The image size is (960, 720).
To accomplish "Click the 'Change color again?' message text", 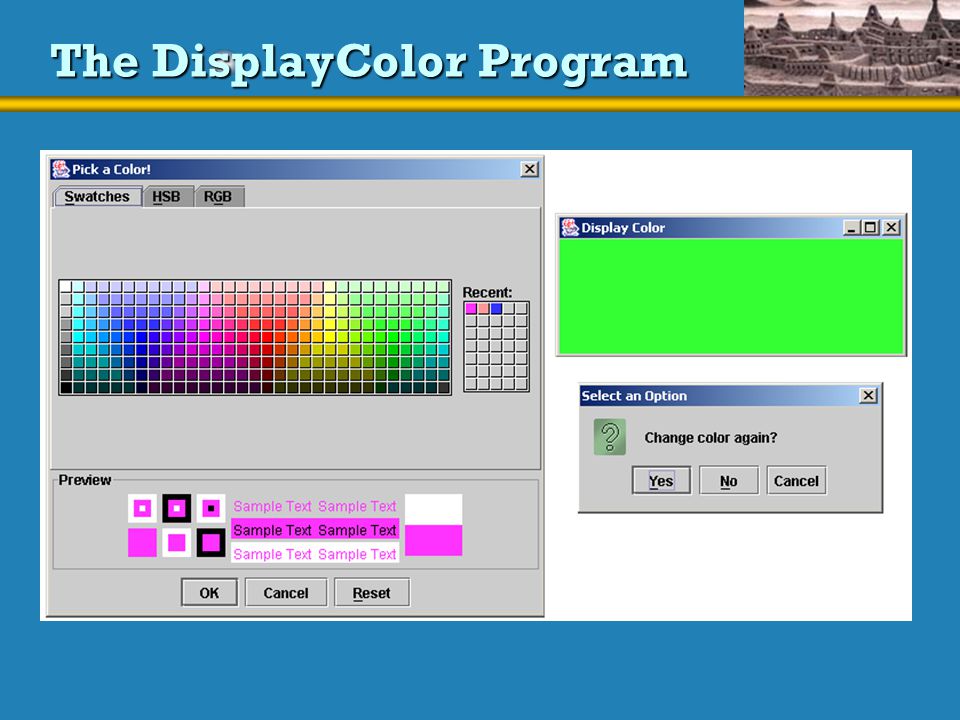I will (711, 438).
